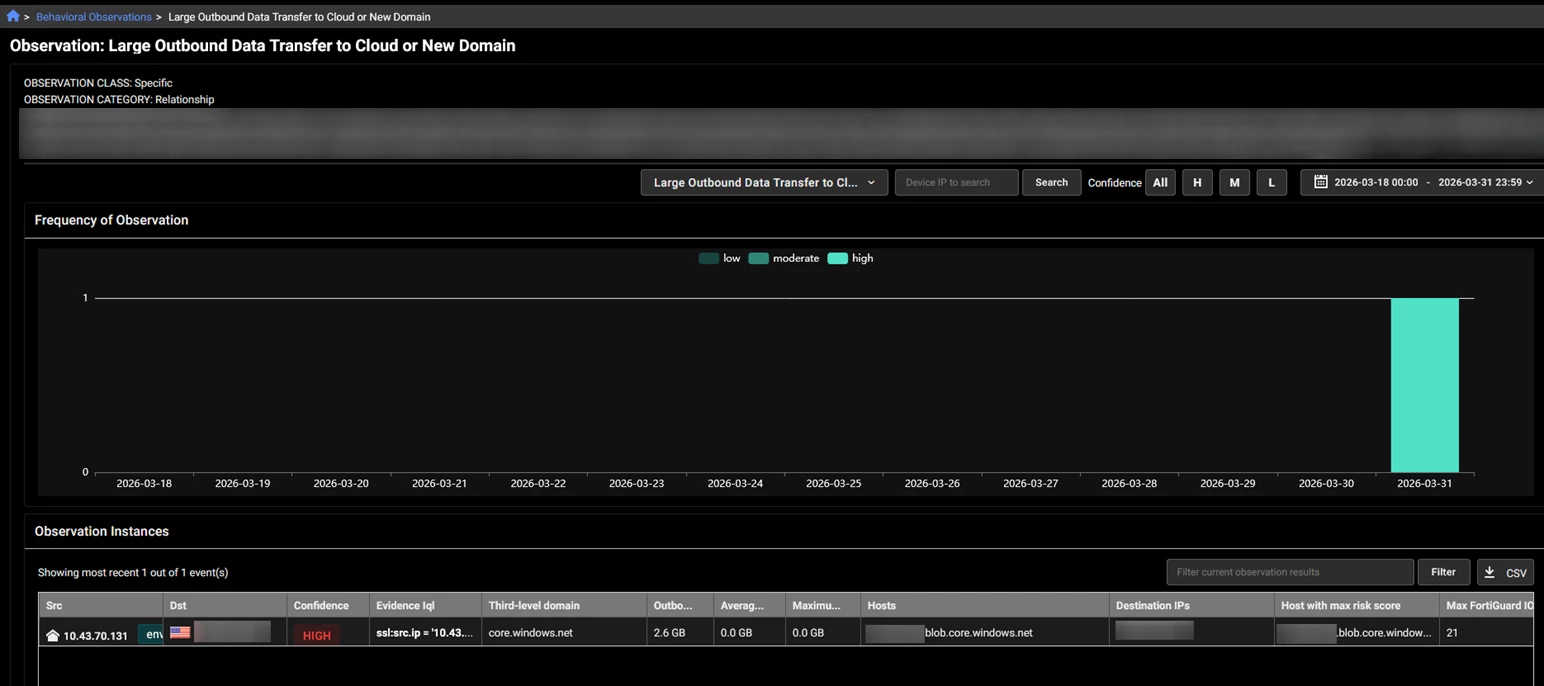Open the date range picker
1544x686 pixels.
click(1422, 183)
